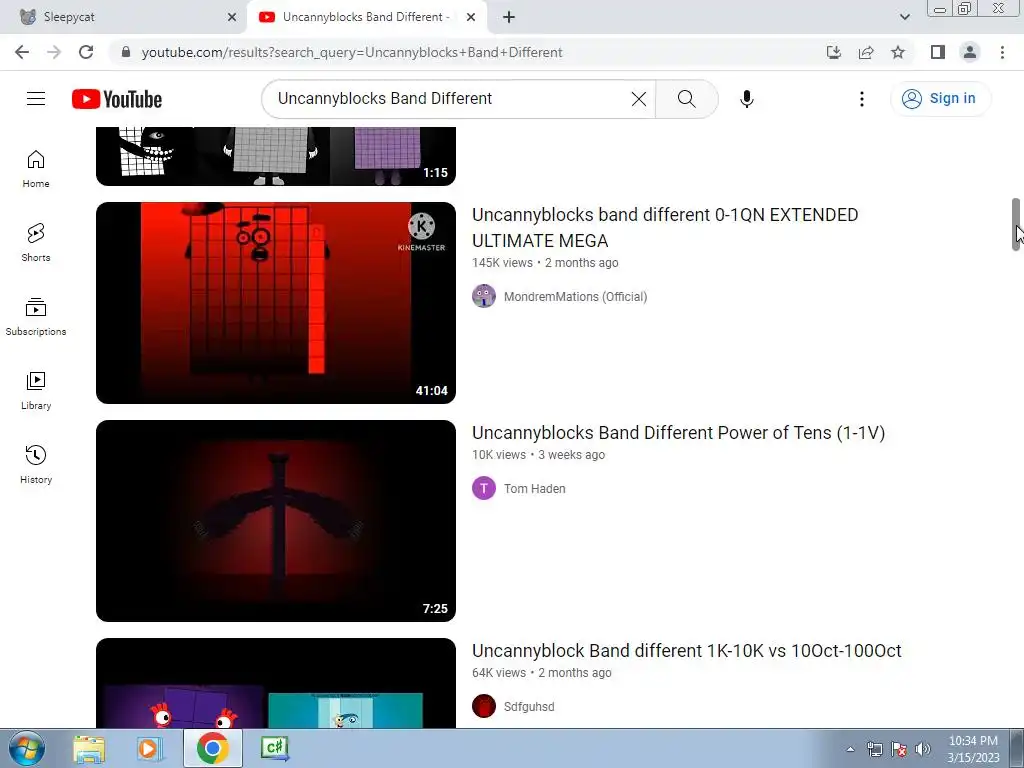Click '145K views' under the EXTENDED video
1024x768 pixels.
point(502,263)
